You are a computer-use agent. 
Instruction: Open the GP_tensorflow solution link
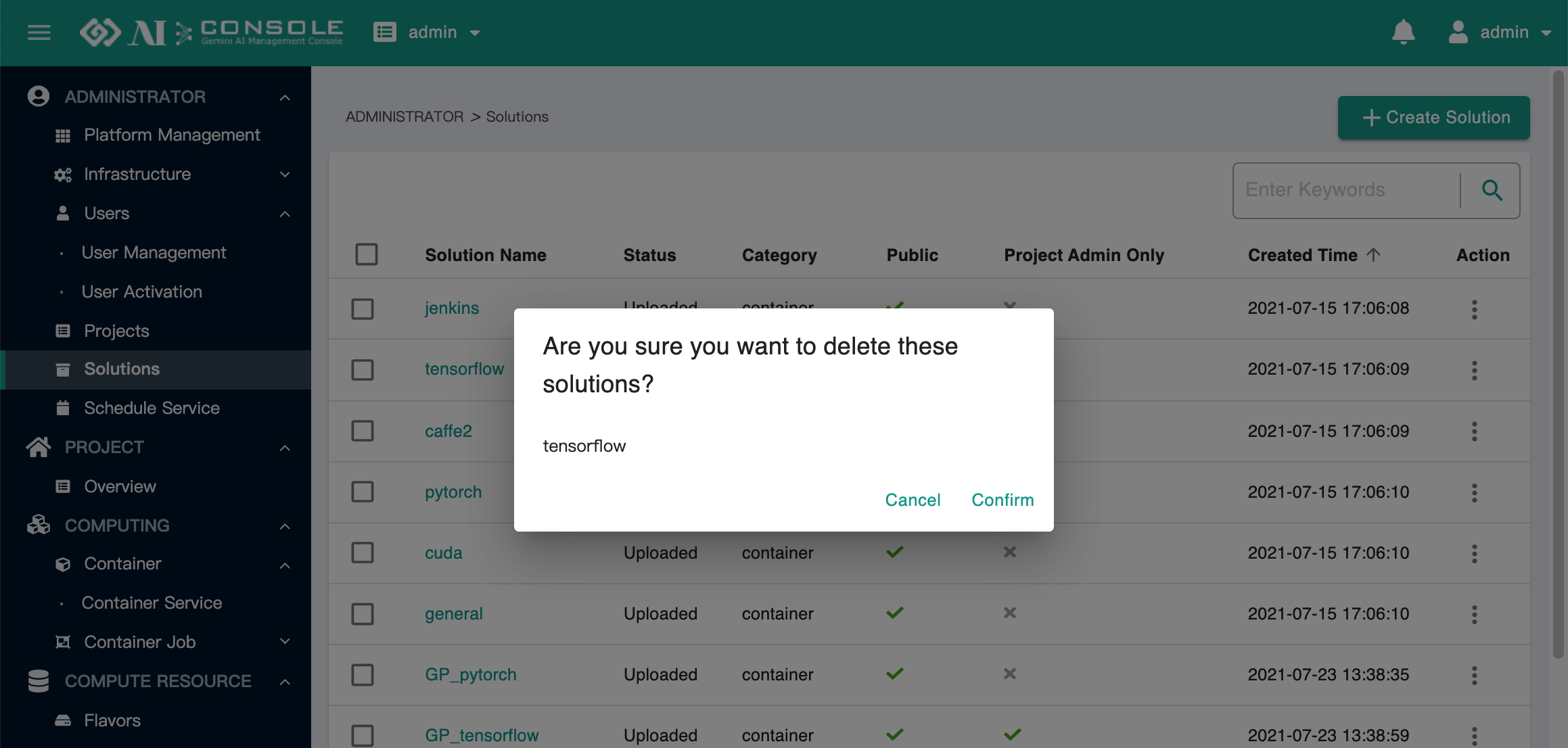[482, 735]
